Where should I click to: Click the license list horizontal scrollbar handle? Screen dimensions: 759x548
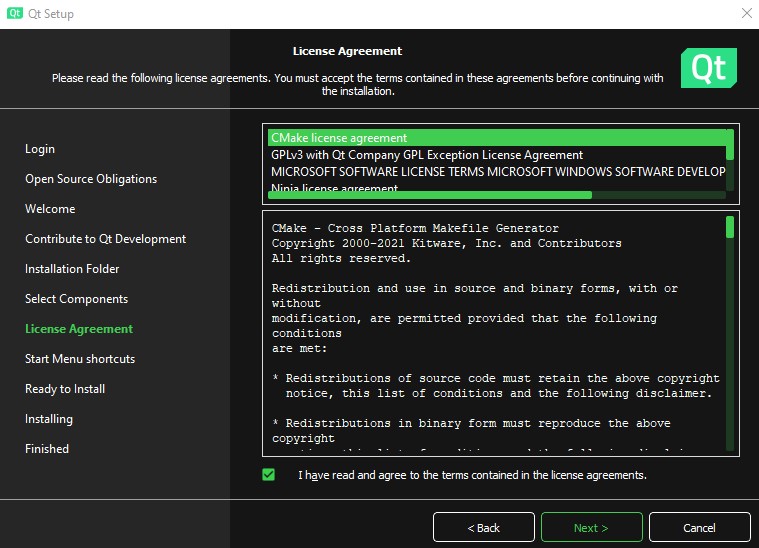tap(430, 195)
